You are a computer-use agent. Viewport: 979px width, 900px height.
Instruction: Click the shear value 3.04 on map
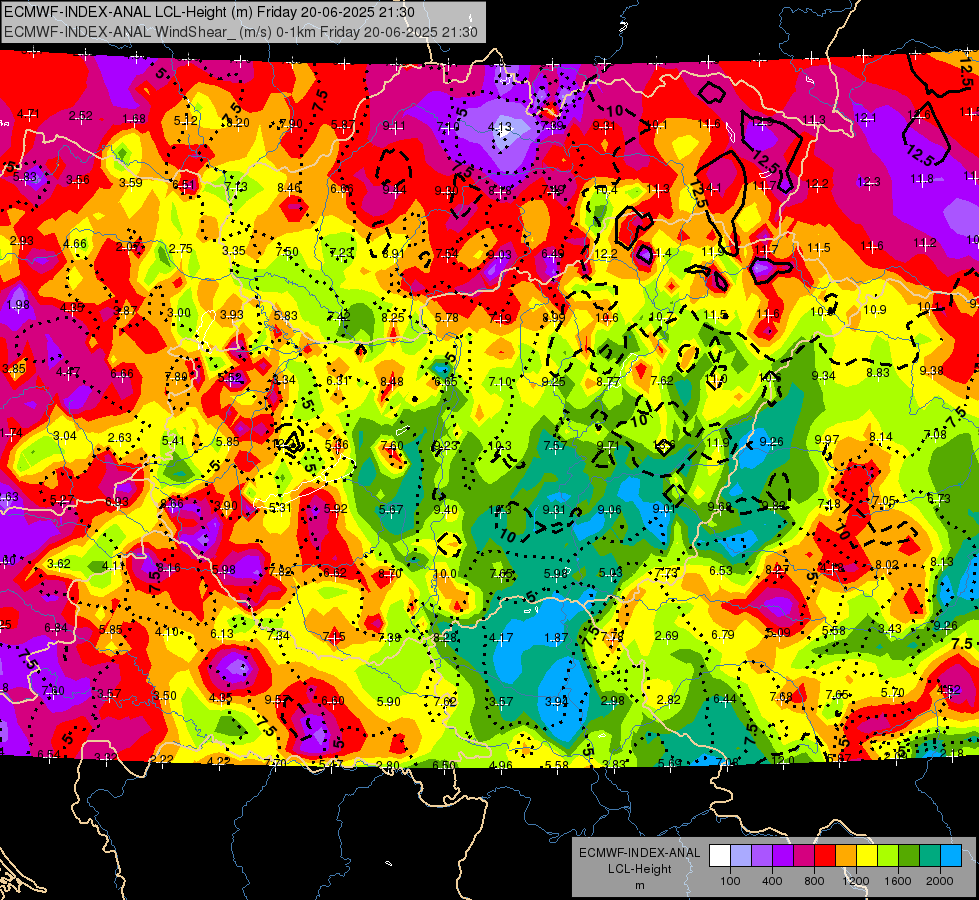pyautogui.click(x=65, y=435)
